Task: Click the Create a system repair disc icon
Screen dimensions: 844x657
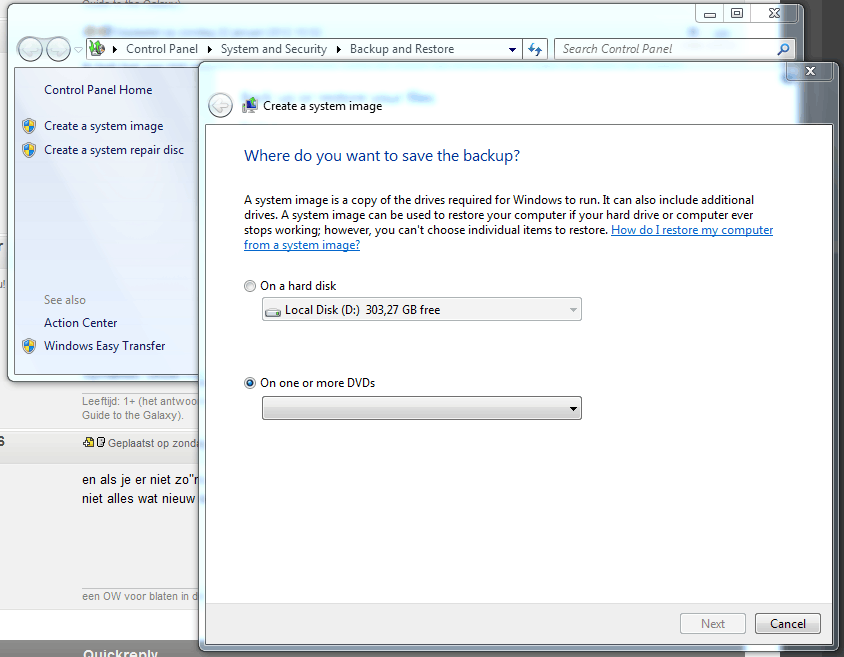Action: [x=29, y=149]
